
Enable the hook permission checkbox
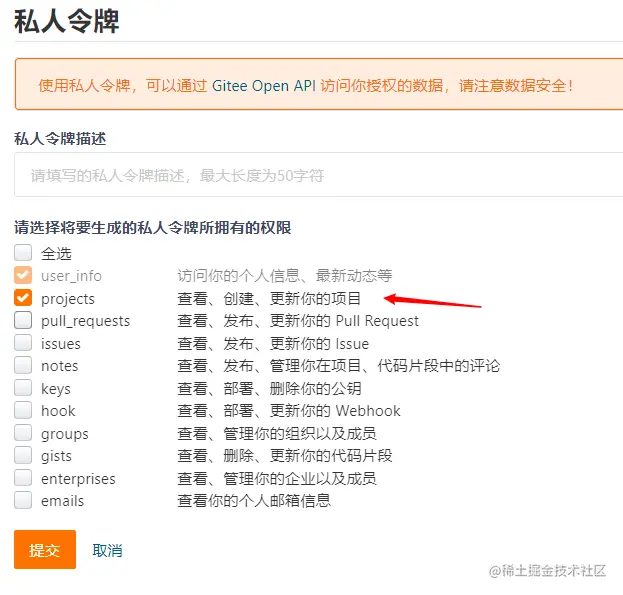click(x=23, y=410)
